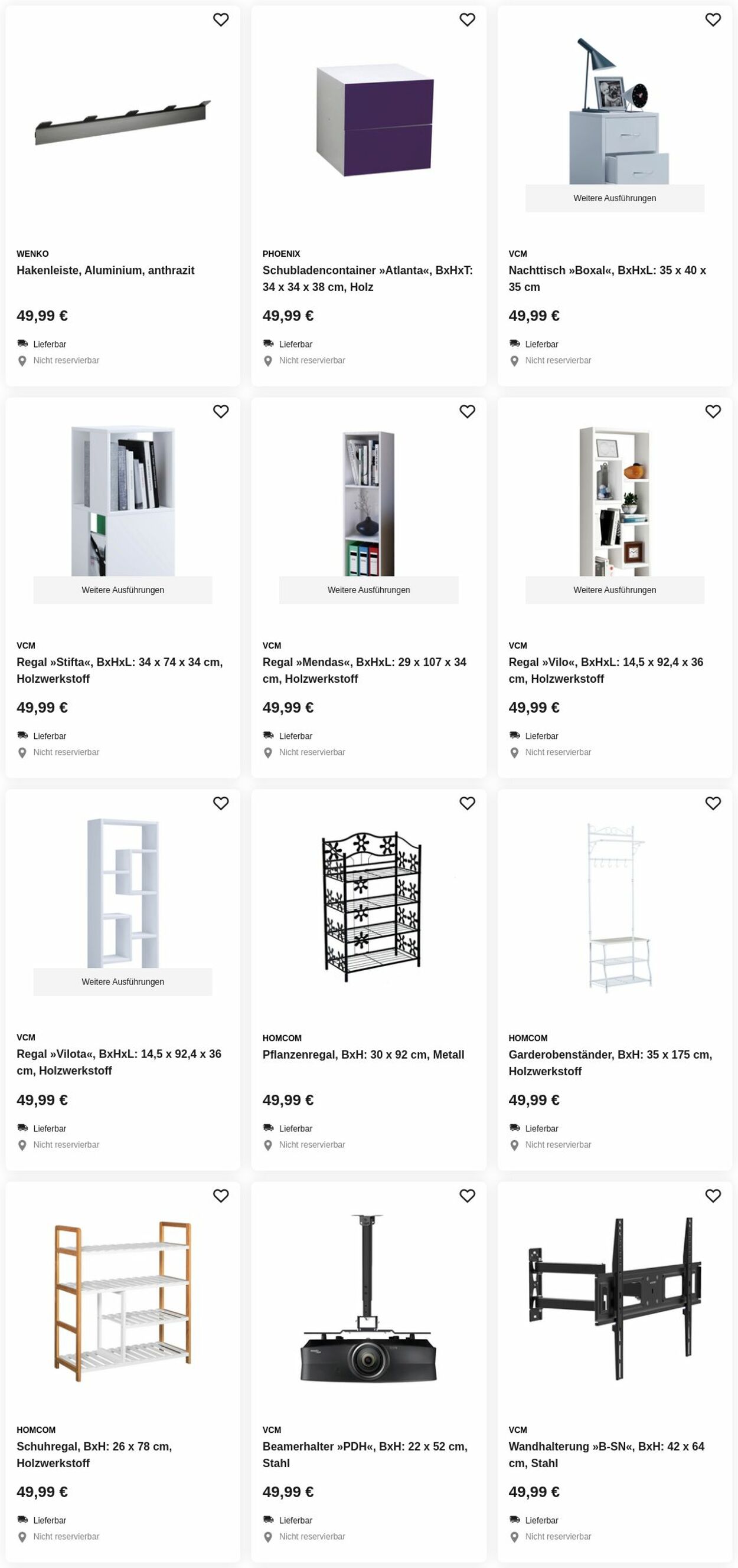Toggle heart for Beamerhalter PDH

pyautogui.click(x=467, y=1196)
